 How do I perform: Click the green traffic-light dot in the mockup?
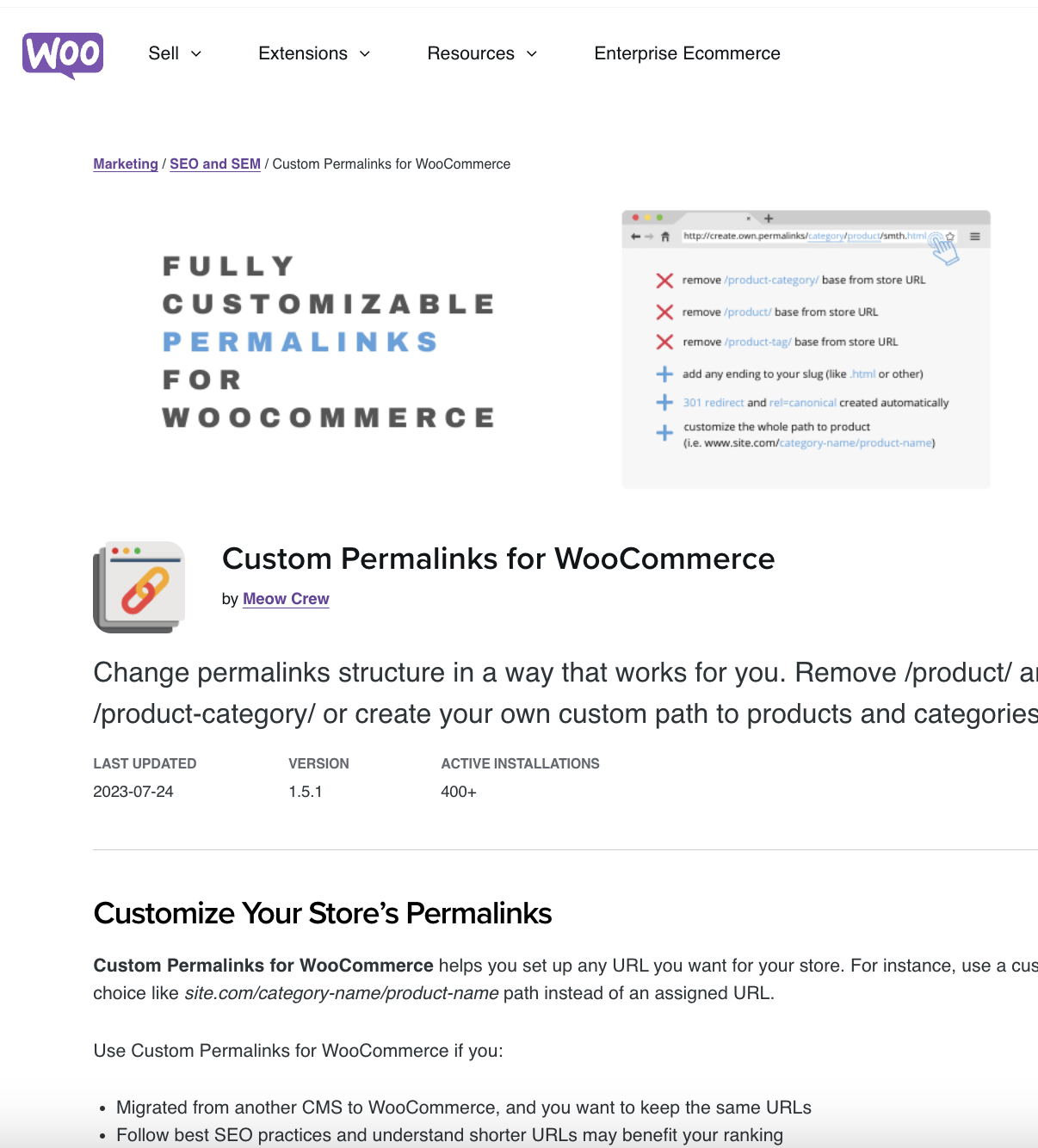click(659, 218)
